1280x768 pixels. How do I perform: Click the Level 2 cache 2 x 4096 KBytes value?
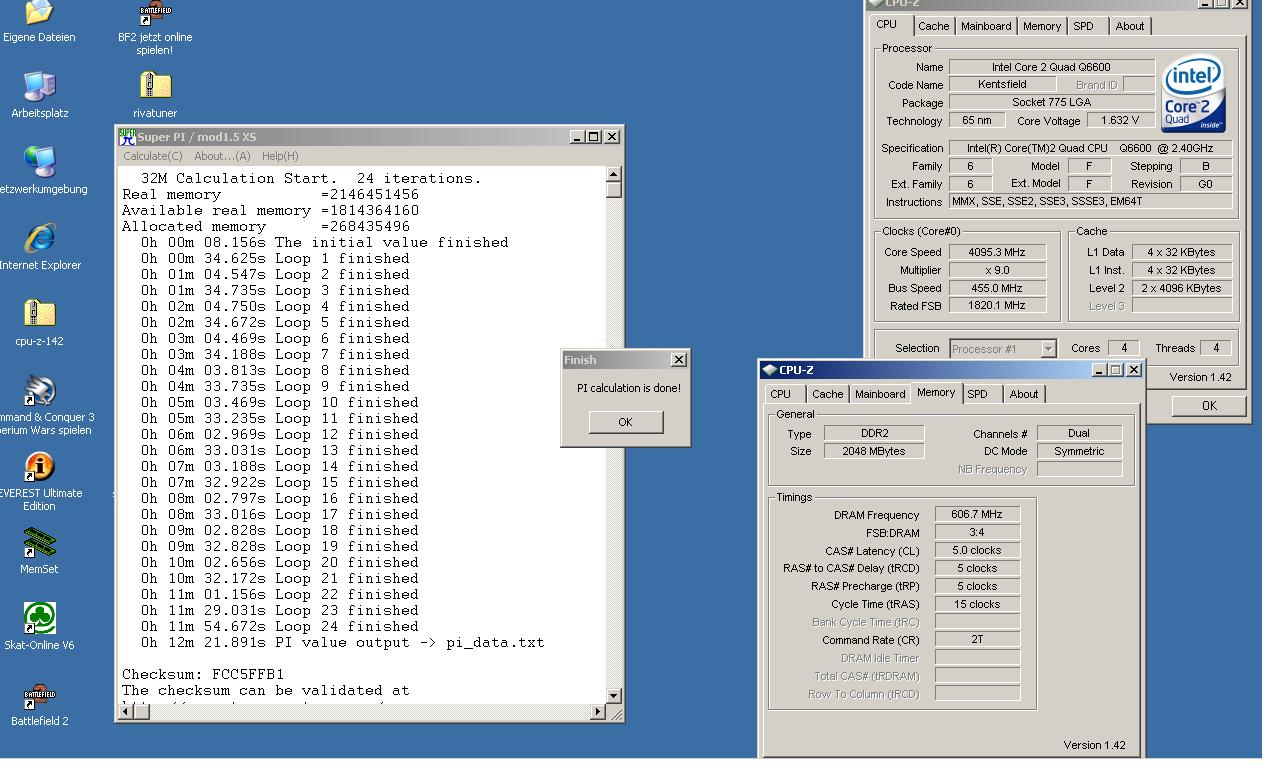pos(1182,288)
